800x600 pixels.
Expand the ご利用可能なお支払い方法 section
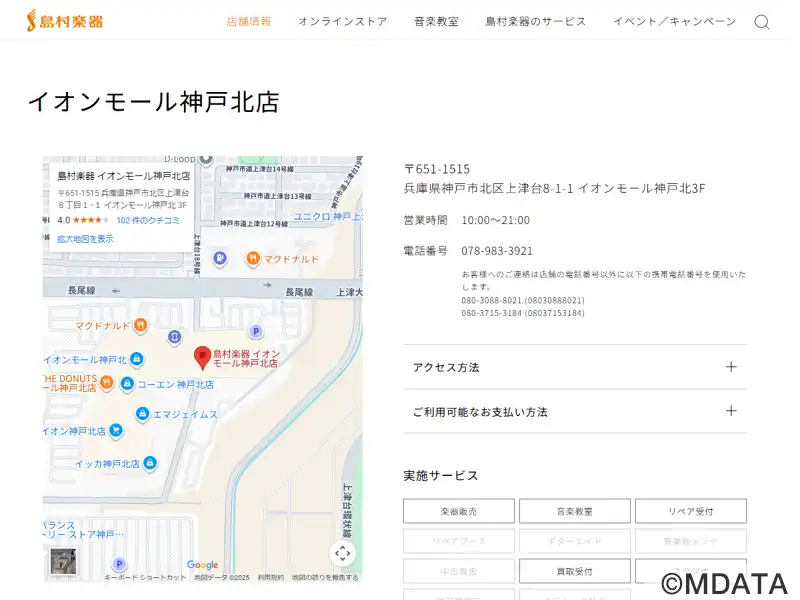pos(574,411)
